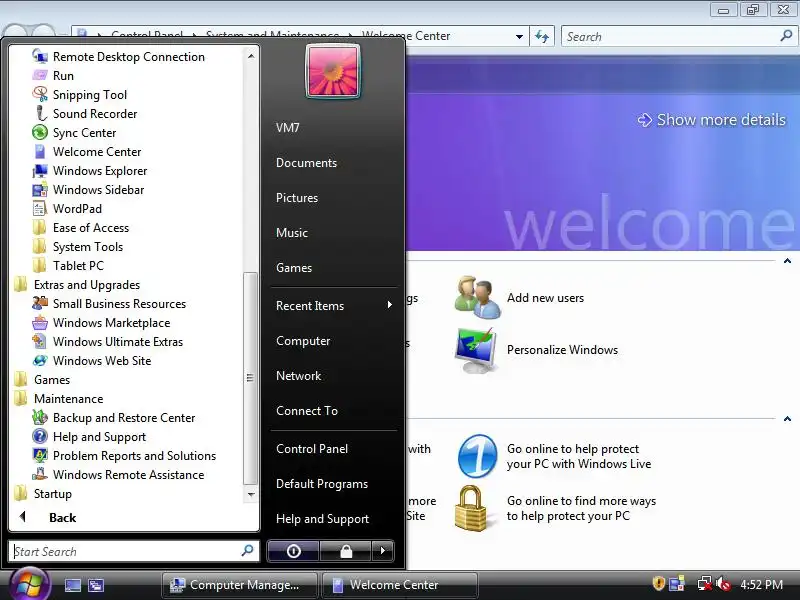This screenshot has width=800, height=600.
Task: Open Pictures from Start menu
Action: (297, 197)
